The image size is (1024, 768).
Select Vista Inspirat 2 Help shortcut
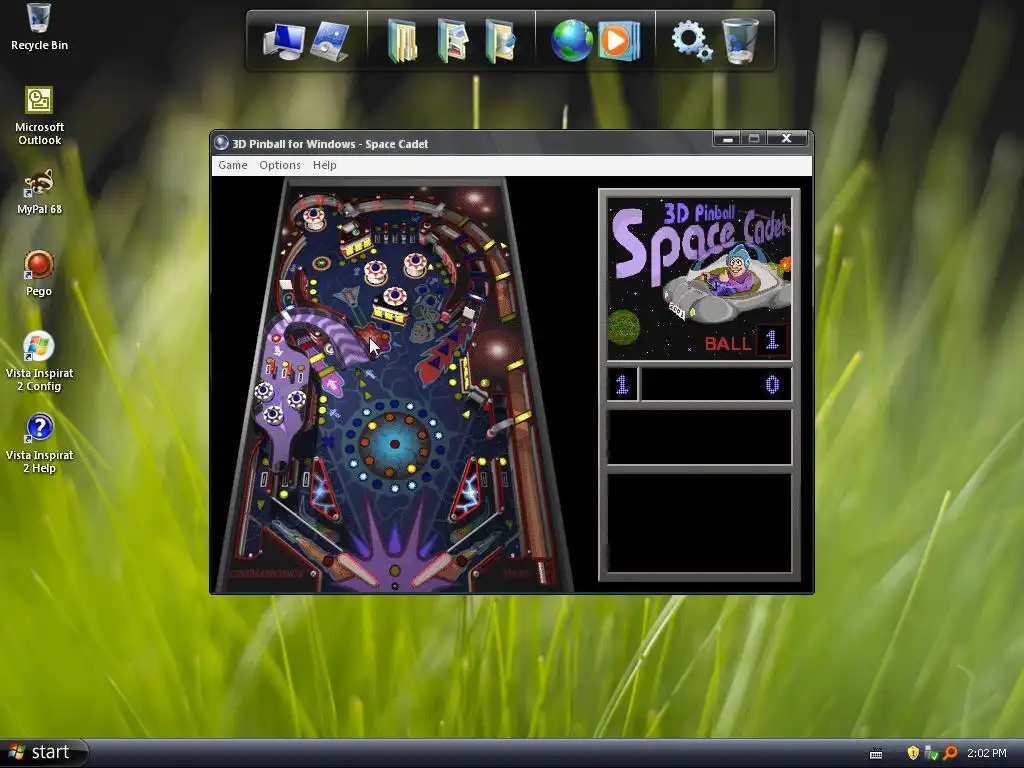click(39, 444)
